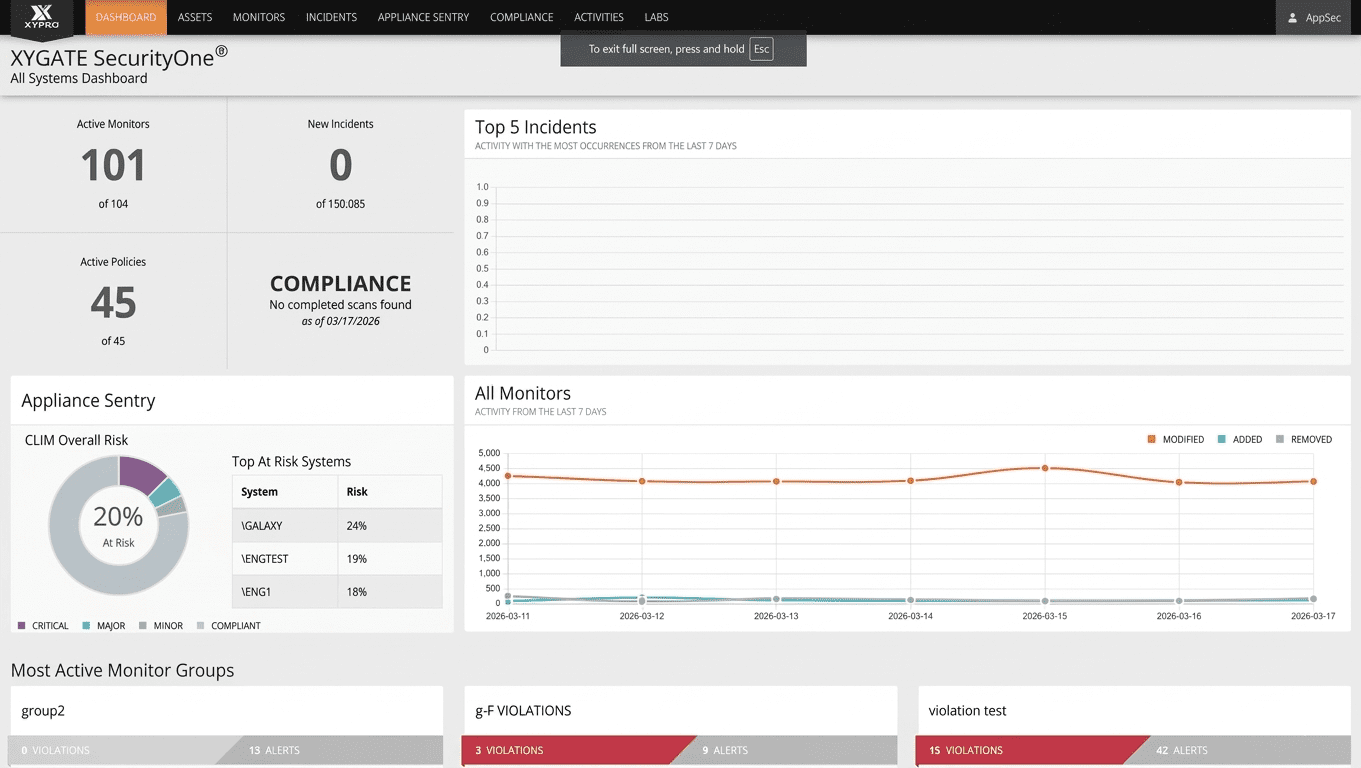Click the \GALAXY system row
Screen dimensions: 1361x768
(x=337, y=525)
